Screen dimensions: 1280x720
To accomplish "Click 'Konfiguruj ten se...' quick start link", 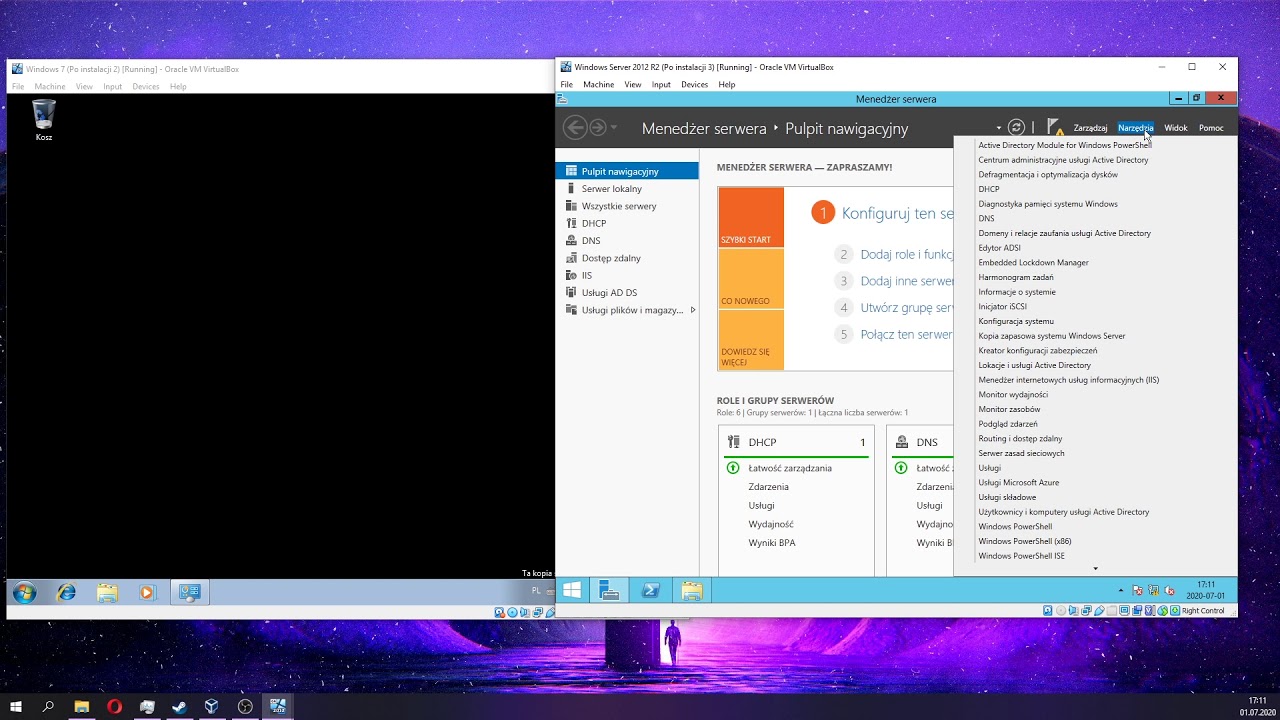I will [x=897, y=213].
